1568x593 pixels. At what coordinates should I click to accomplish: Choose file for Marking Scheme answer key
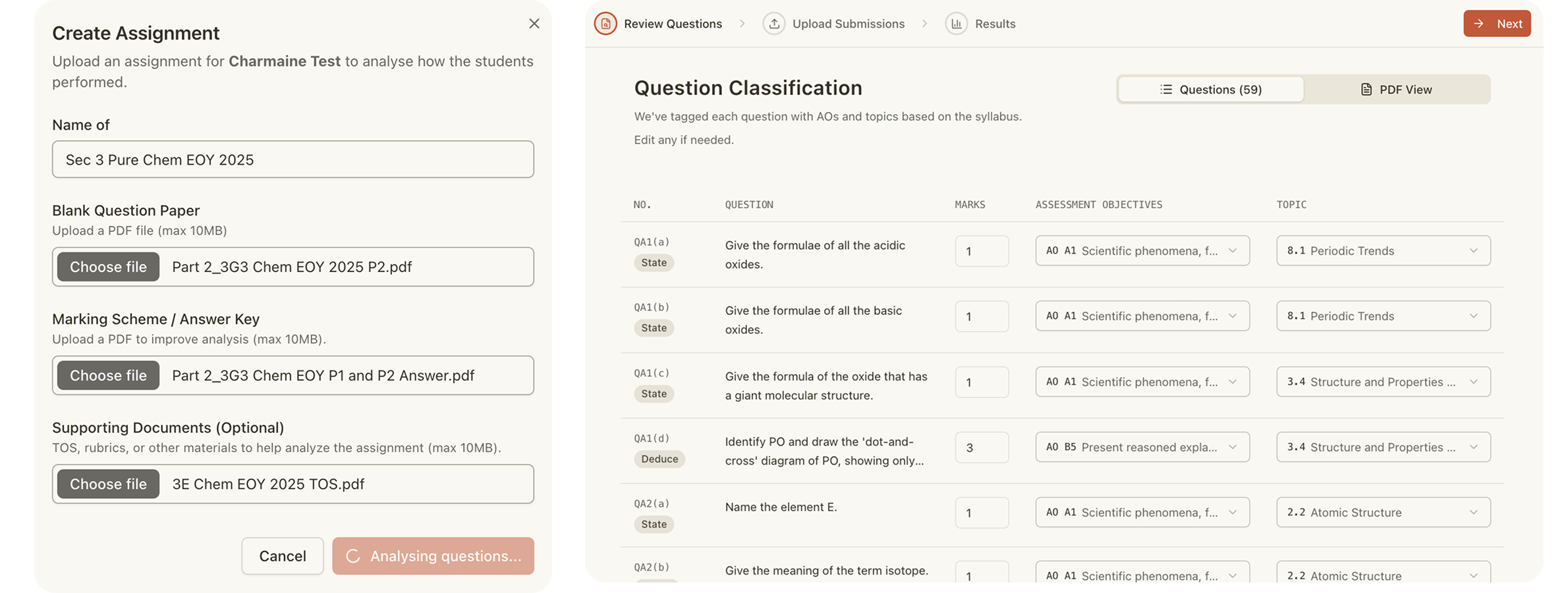tap(109, 376)
